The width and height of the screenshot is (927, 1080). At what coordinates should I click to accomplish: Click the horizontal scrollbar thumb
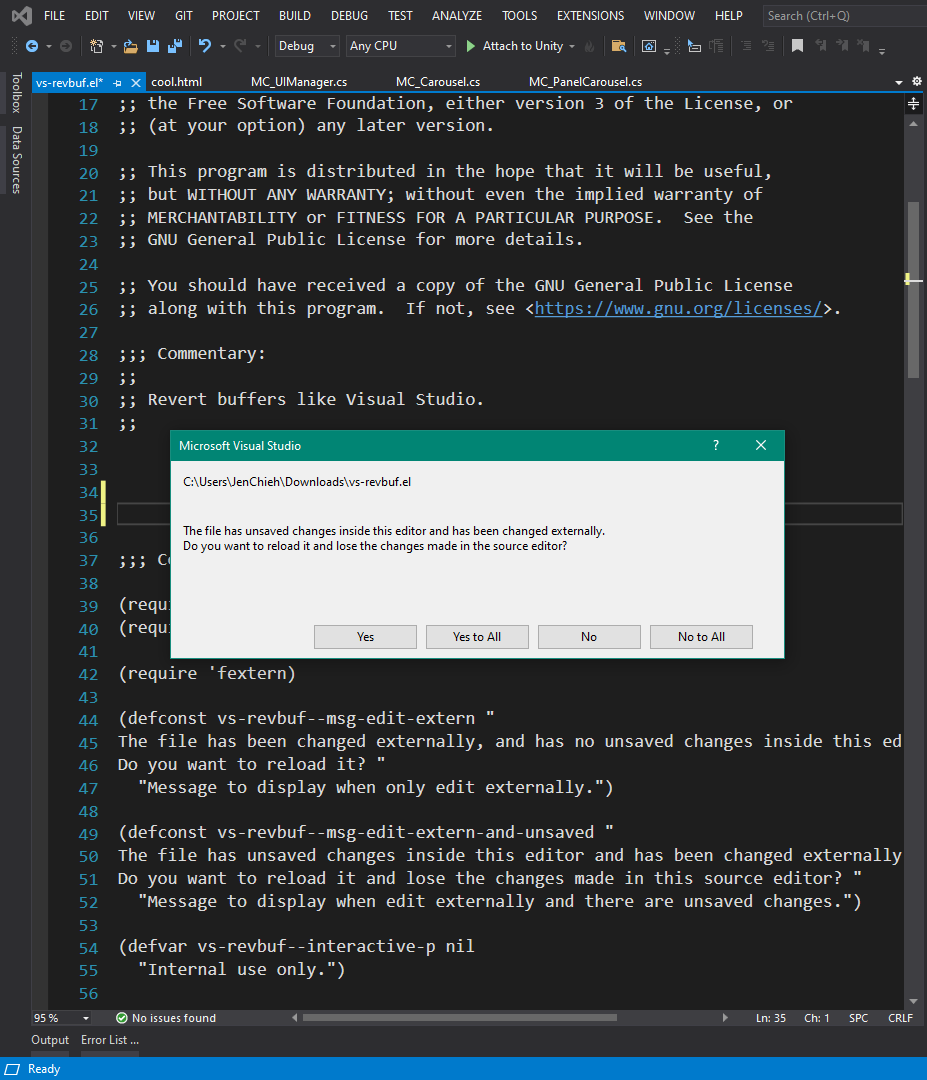(x=459, y=1017)
